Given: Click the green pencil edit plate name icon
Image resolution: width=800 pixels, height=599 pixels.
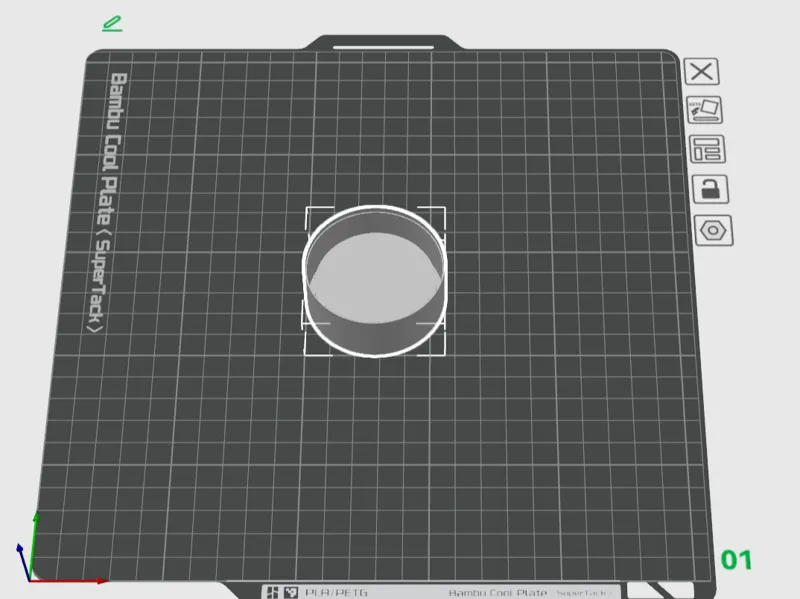Looking at the screenshot, I should point(112,23).
